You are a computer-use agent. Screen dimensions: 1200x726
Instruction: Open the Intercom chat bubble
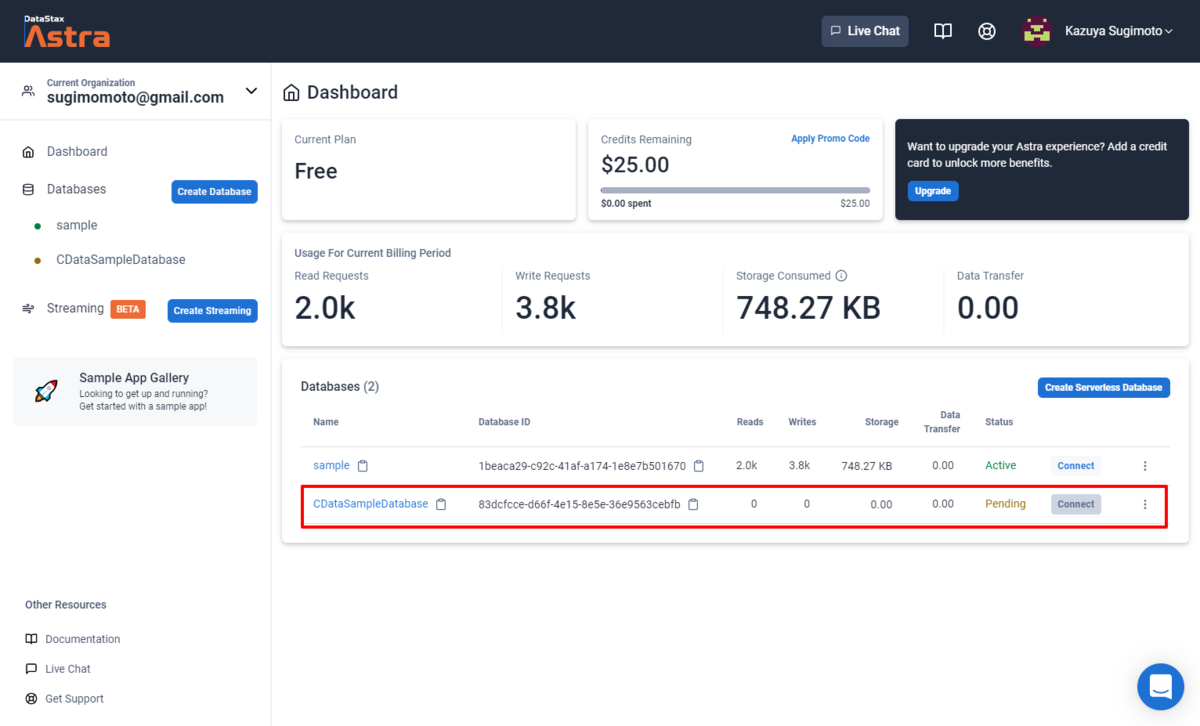pyautogui.click(x=1160, y=687)
